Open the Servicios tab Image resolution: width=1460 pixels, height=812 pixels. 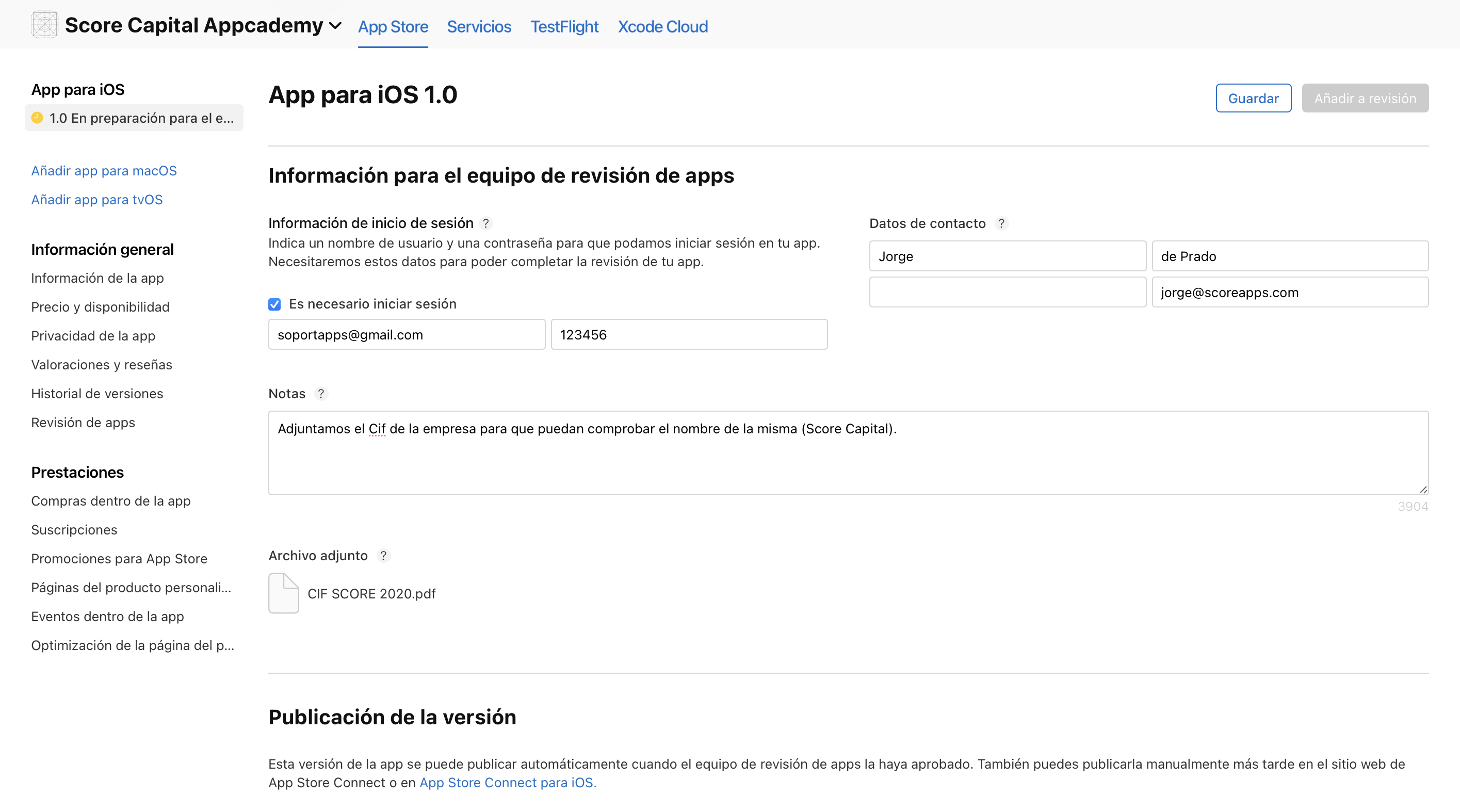tap(479, 27)
